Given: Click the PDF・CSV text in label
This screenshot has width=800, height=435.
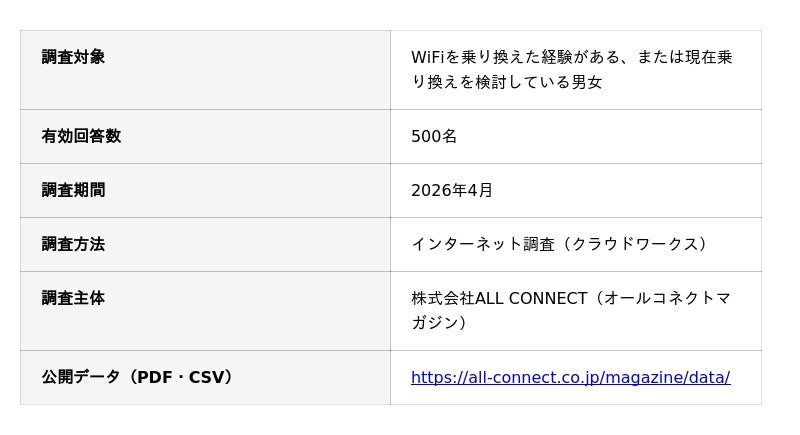Looking at the screenshot, I should tap(180, 377).
